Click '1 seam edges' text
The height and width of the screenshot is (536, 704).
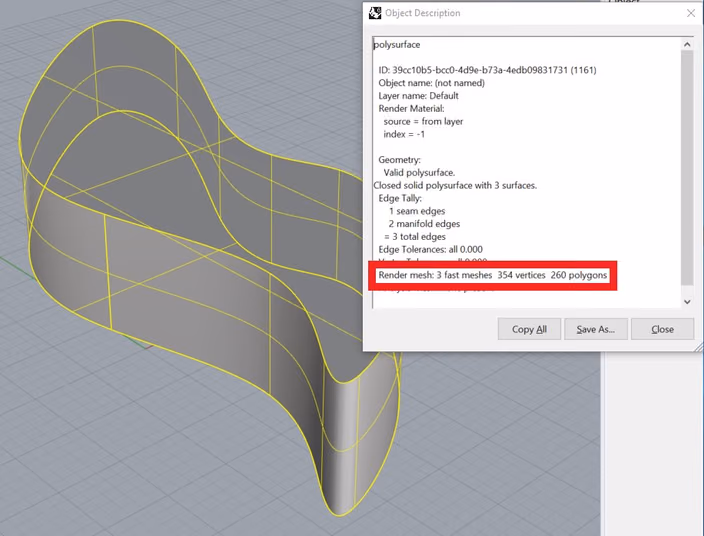[417, 211]
